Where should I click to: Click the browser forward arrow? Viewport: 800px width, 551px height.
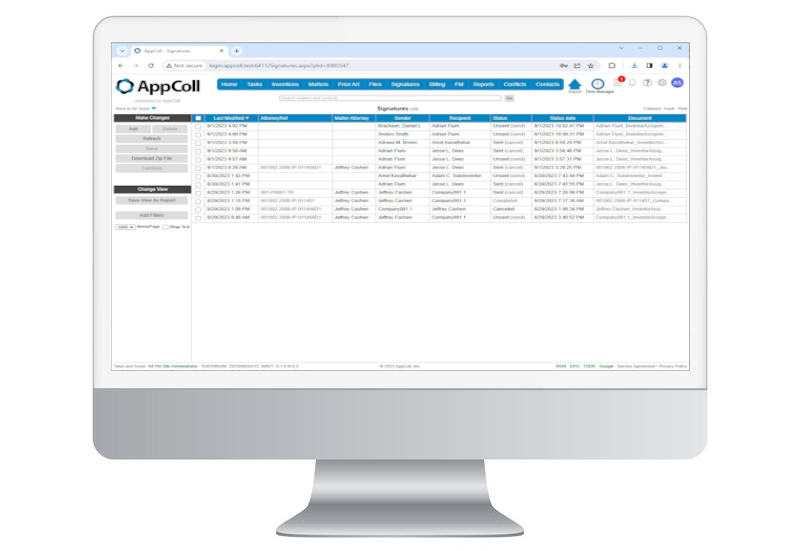tap(136, 65)
